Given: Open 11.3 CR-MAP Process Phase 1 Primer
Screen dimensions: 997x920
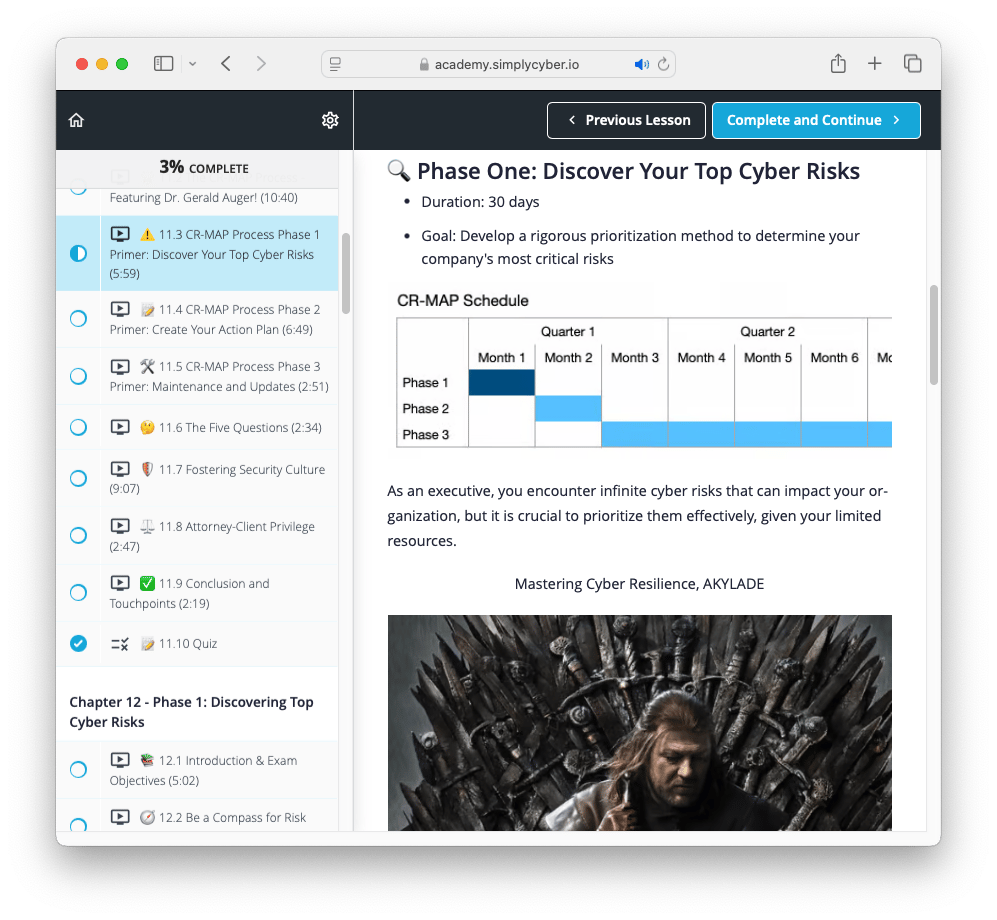Looking at the screenshot, I should tap(197, 253).
